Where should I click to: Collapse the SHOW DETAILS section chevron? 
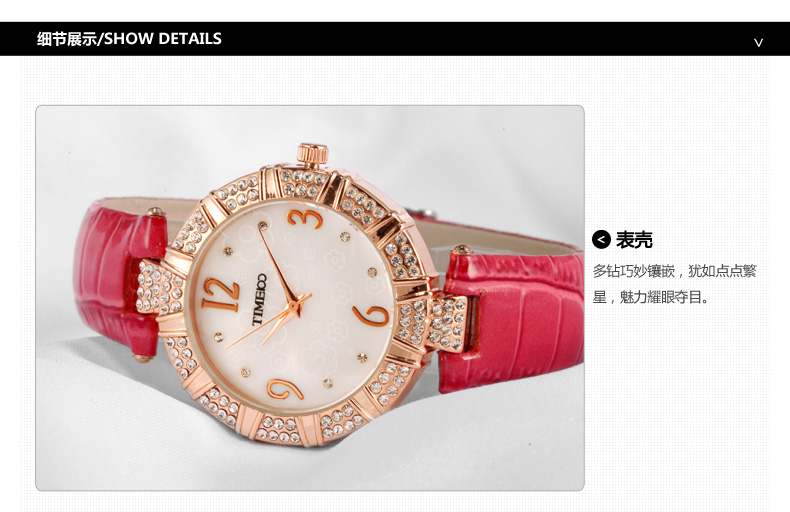point(758,43)
